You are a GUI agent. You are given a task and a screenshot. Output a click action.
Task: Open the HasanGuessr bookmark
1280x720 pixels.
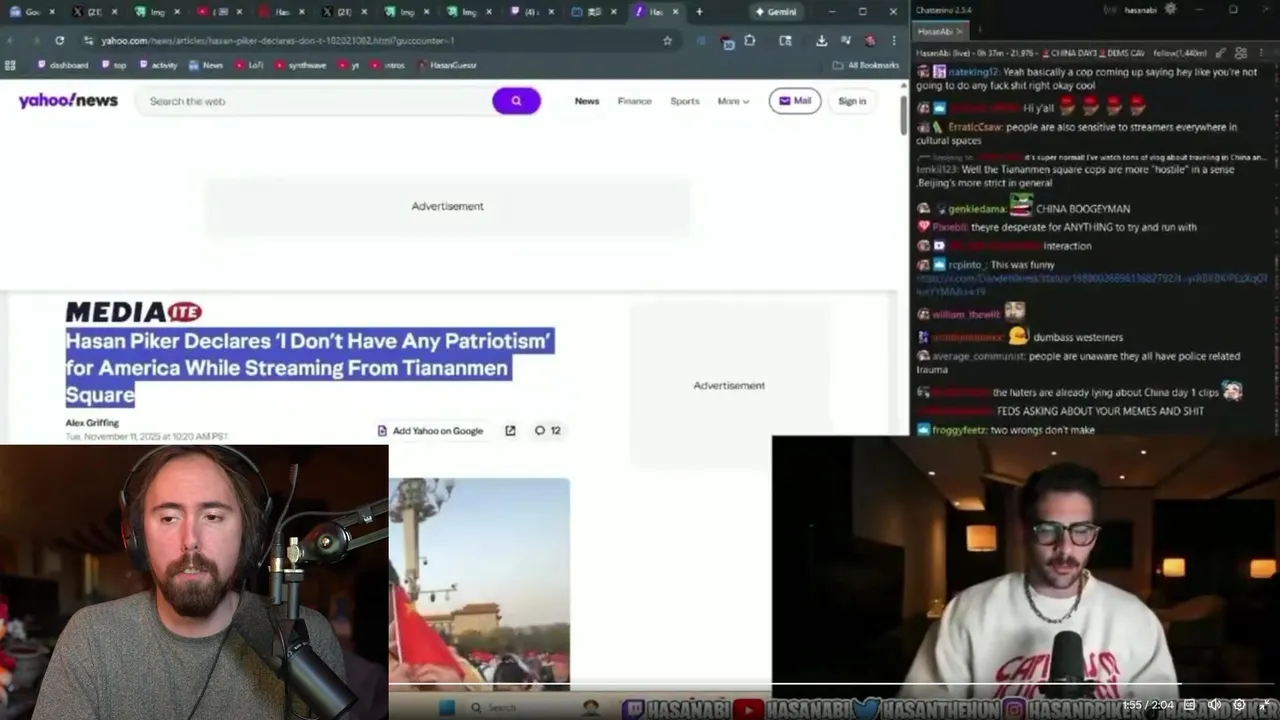447,65
